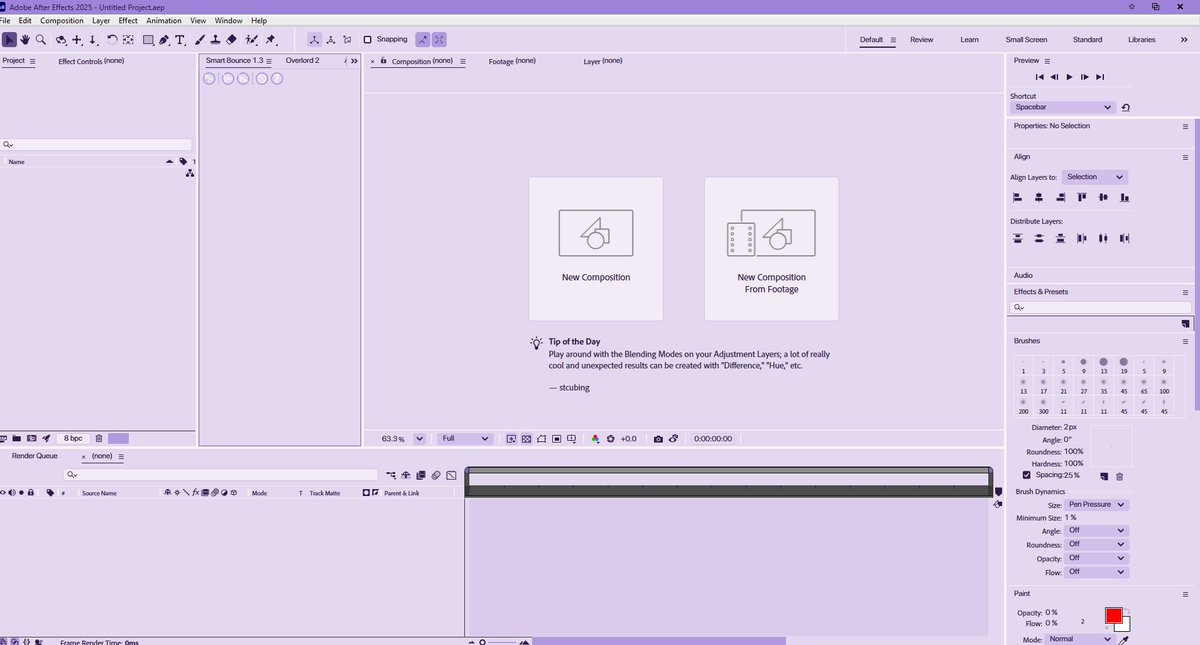Click the 8 bpc color depth button
Screen dimensions: 1200x645
pos(73,438)
